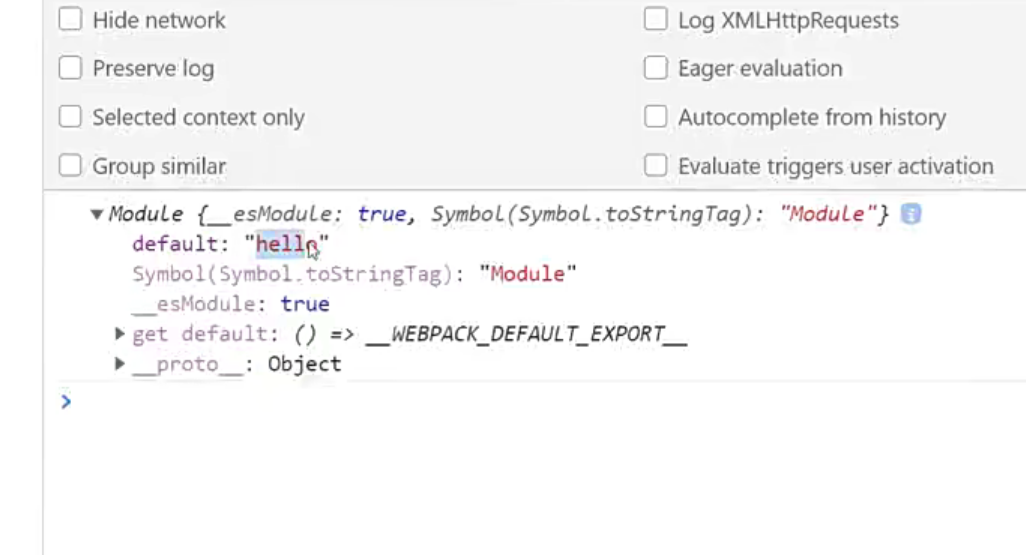Check Autocomplete from history option
This screenshot has width=1026, height=555.
coord(656,116)
